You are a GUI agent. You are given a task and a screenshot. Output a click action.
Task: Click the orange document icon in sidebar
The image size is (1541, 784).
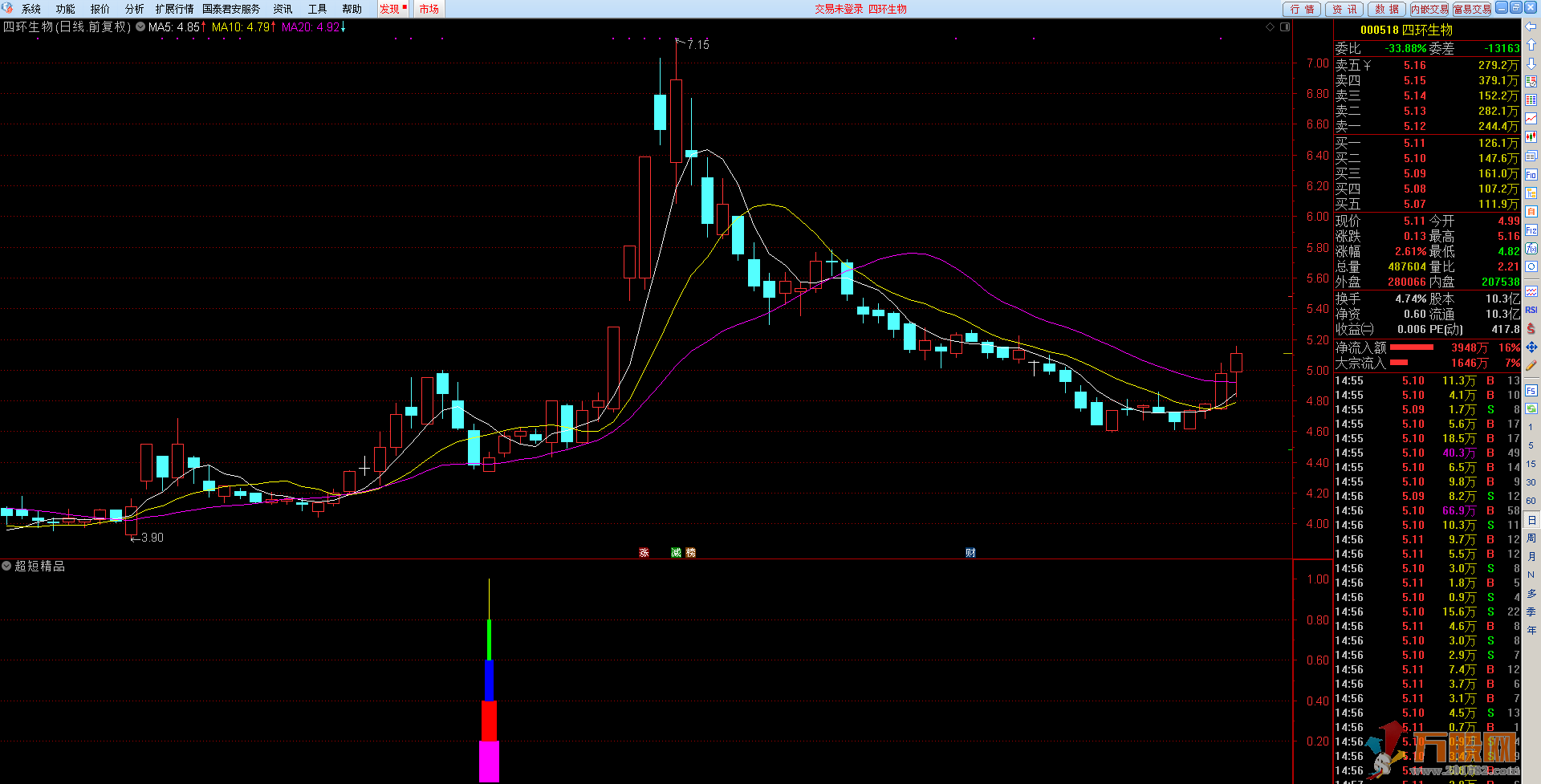1531,211
